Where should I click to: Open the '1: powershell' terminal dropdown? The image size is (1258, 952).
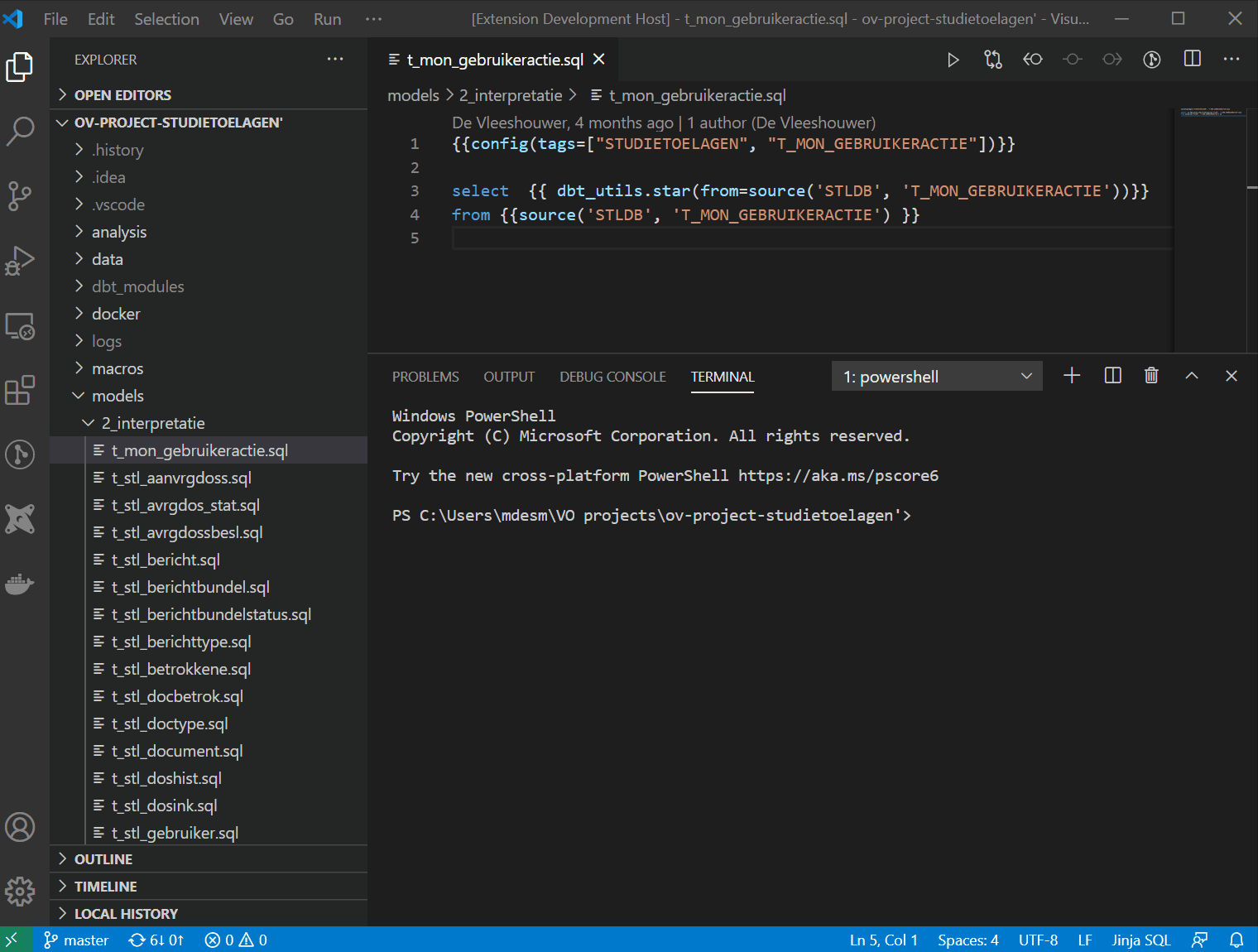pos(936,376)
